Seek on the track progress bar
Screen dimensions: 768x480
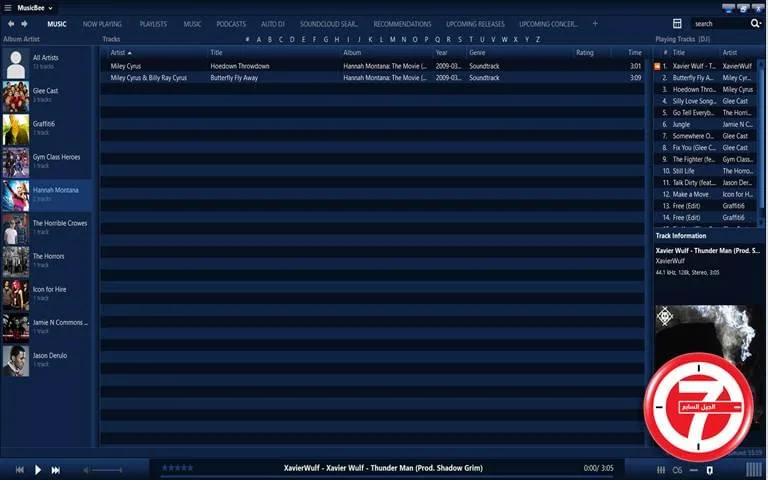click(x=387, y=477)
